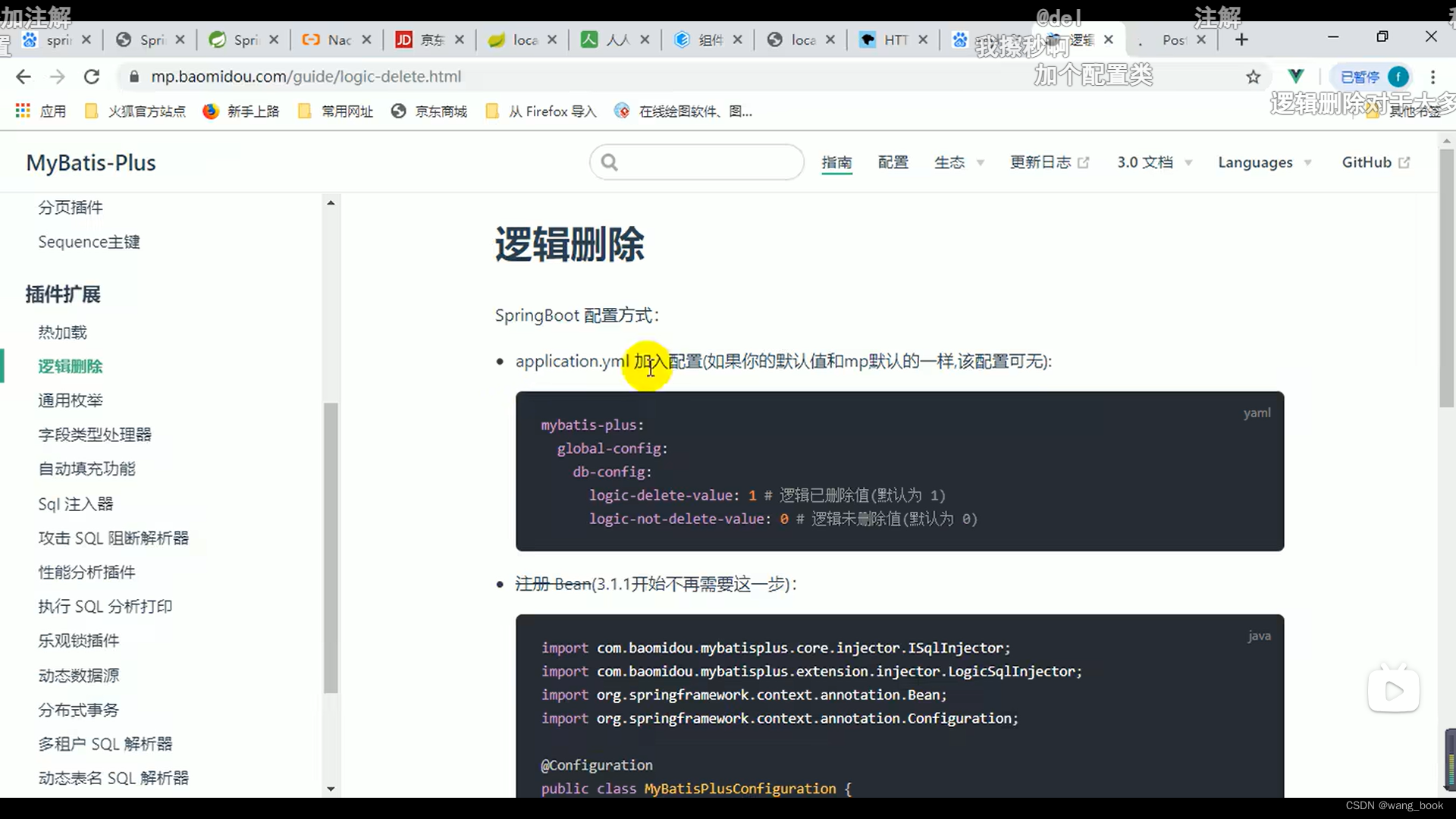Reload the current page
The image size is (1456, 819).
(x=92, y=77)
